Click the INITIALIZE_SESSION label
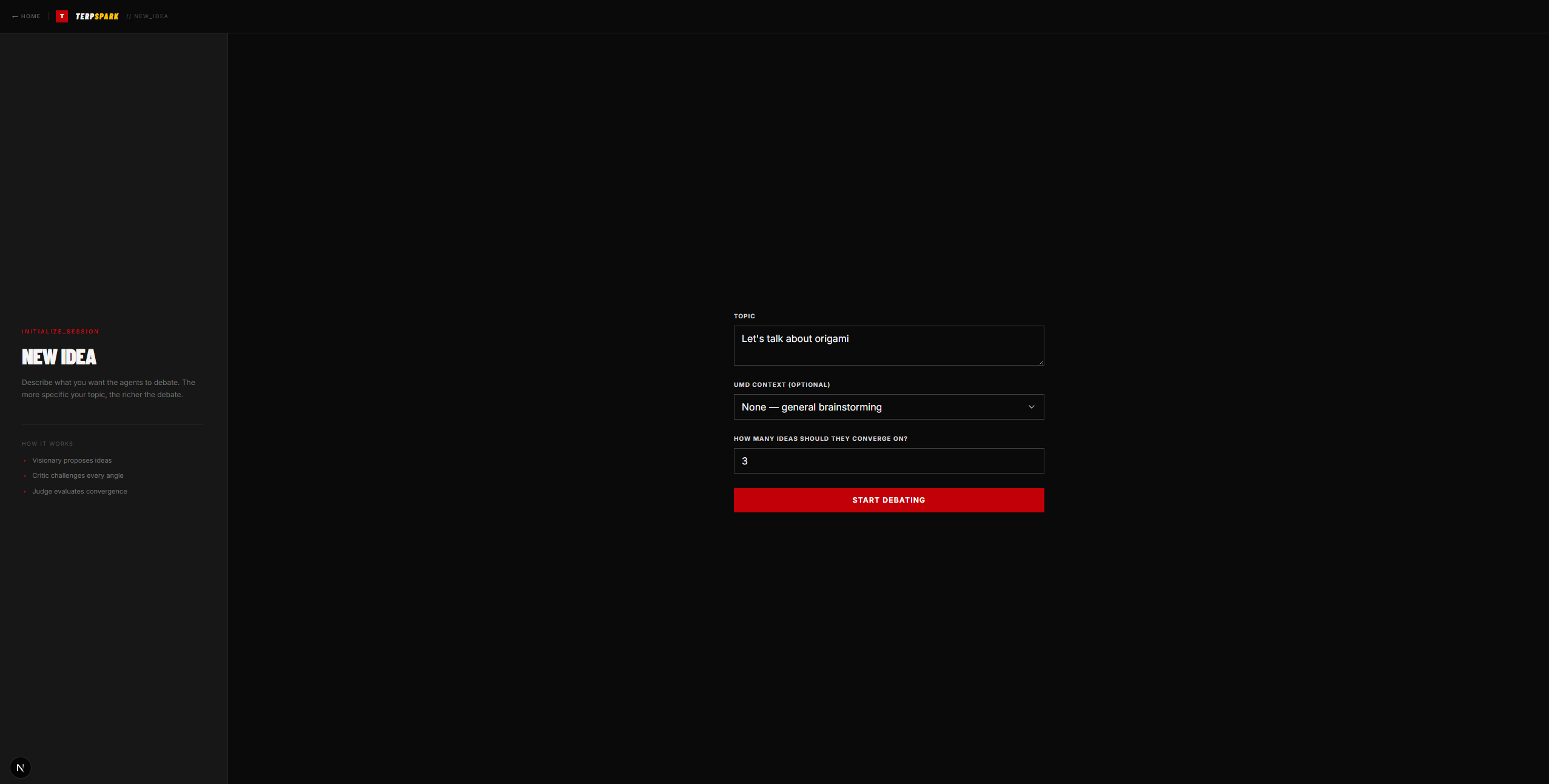Viewport: 1549px width, 784px height. 61,332
